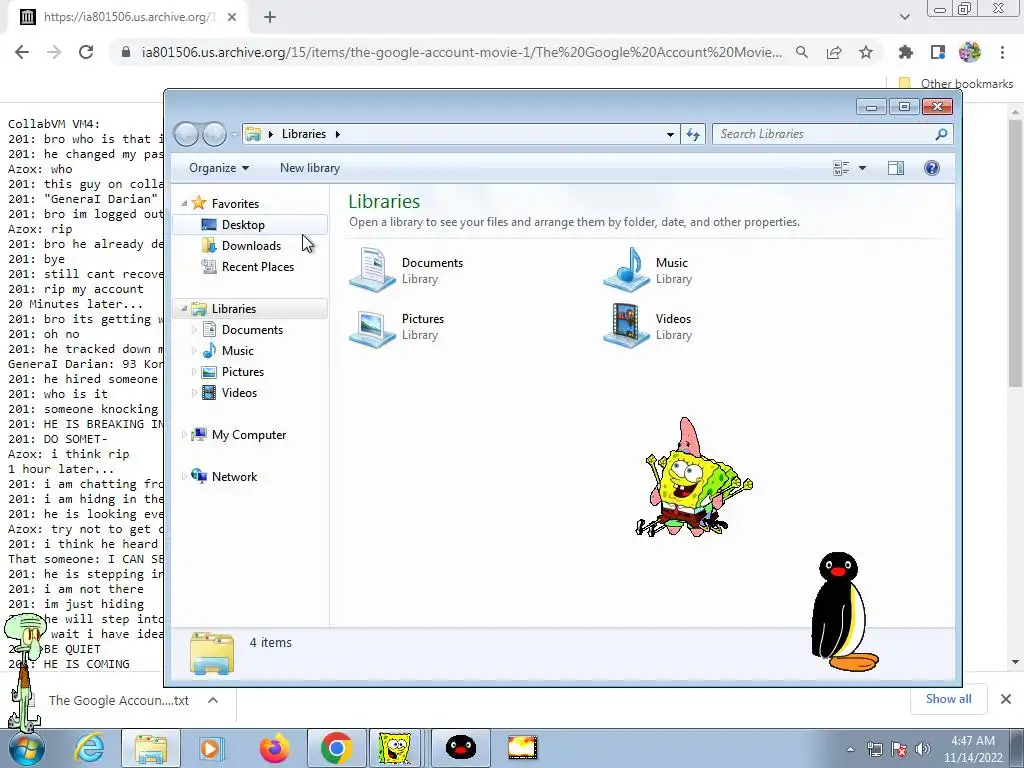This screenshot has height=768, width=1024.
Task: Click the share page icon in Chrome
Action: pyautogui.click(x=834, y=52)
